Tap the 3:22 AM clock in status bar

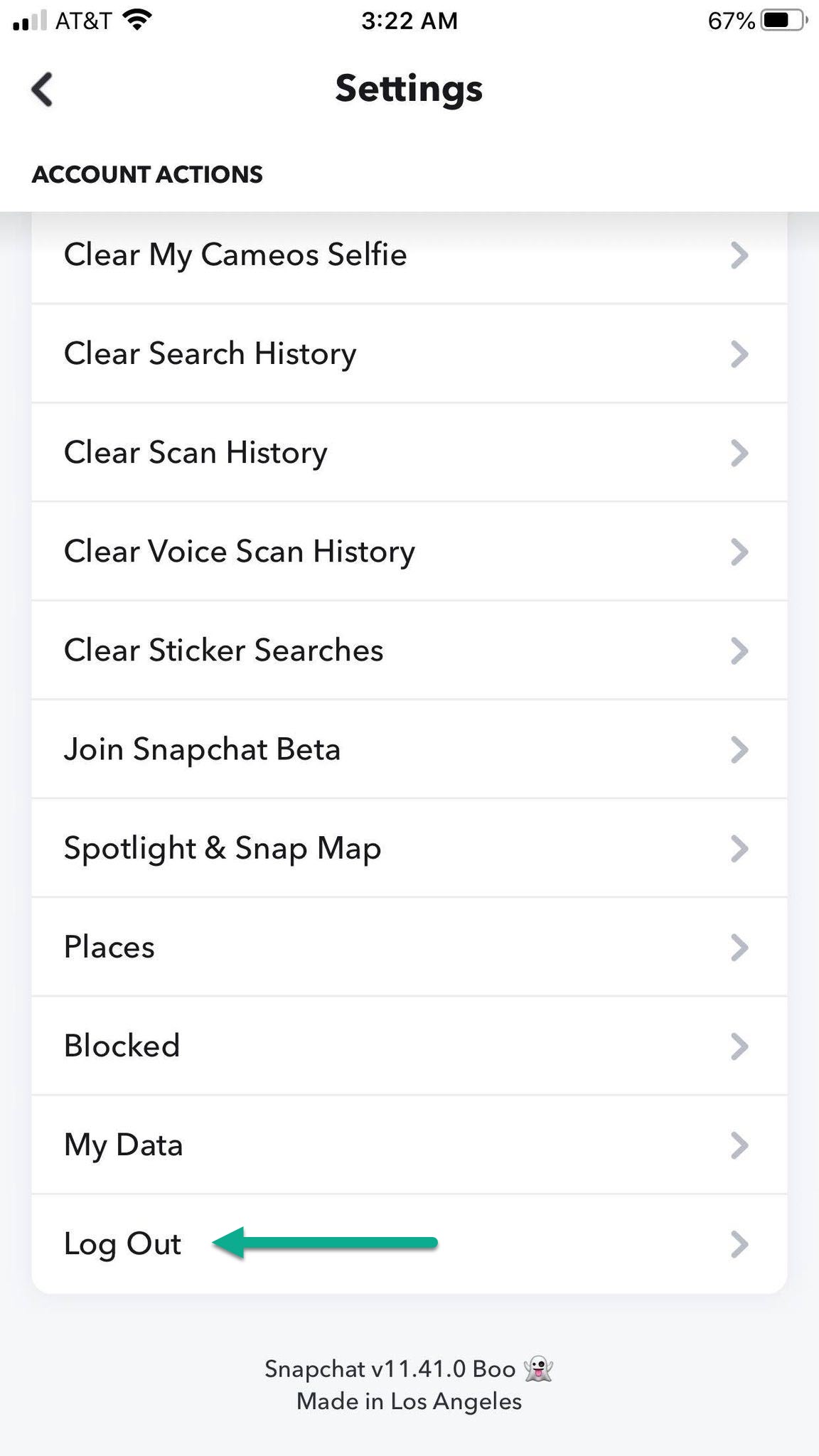pyautogui.click(x=409, y=21)
